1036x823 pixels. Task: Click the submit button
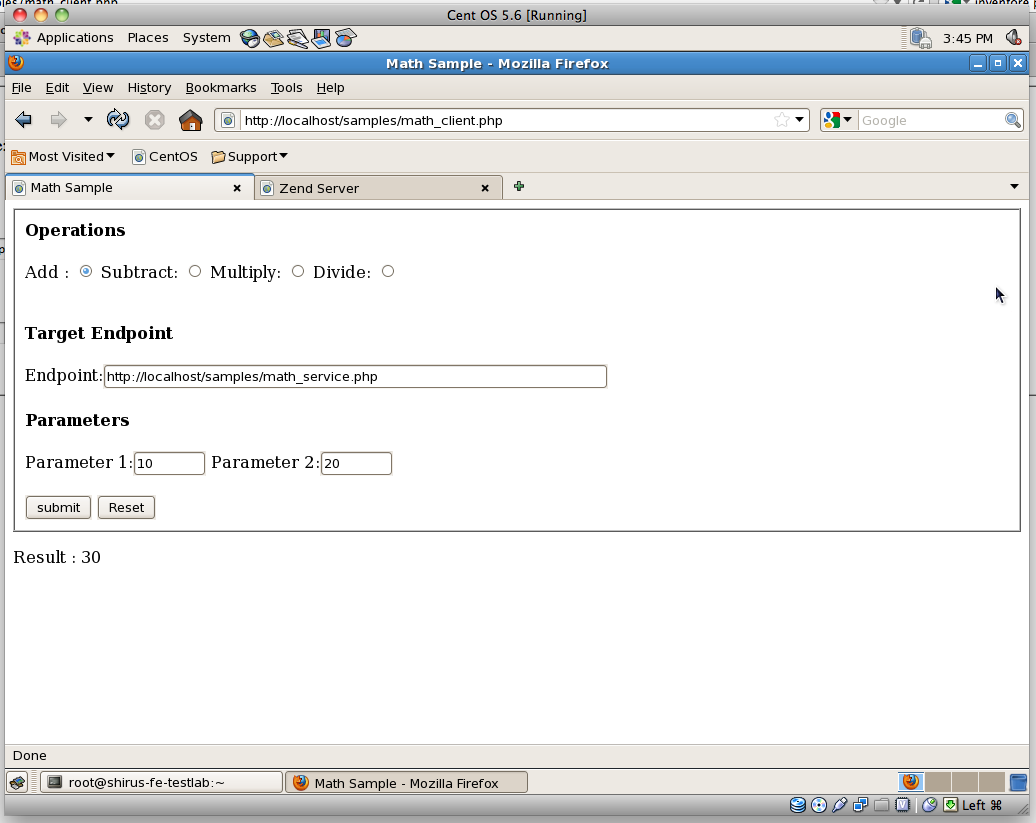[58, 507]
